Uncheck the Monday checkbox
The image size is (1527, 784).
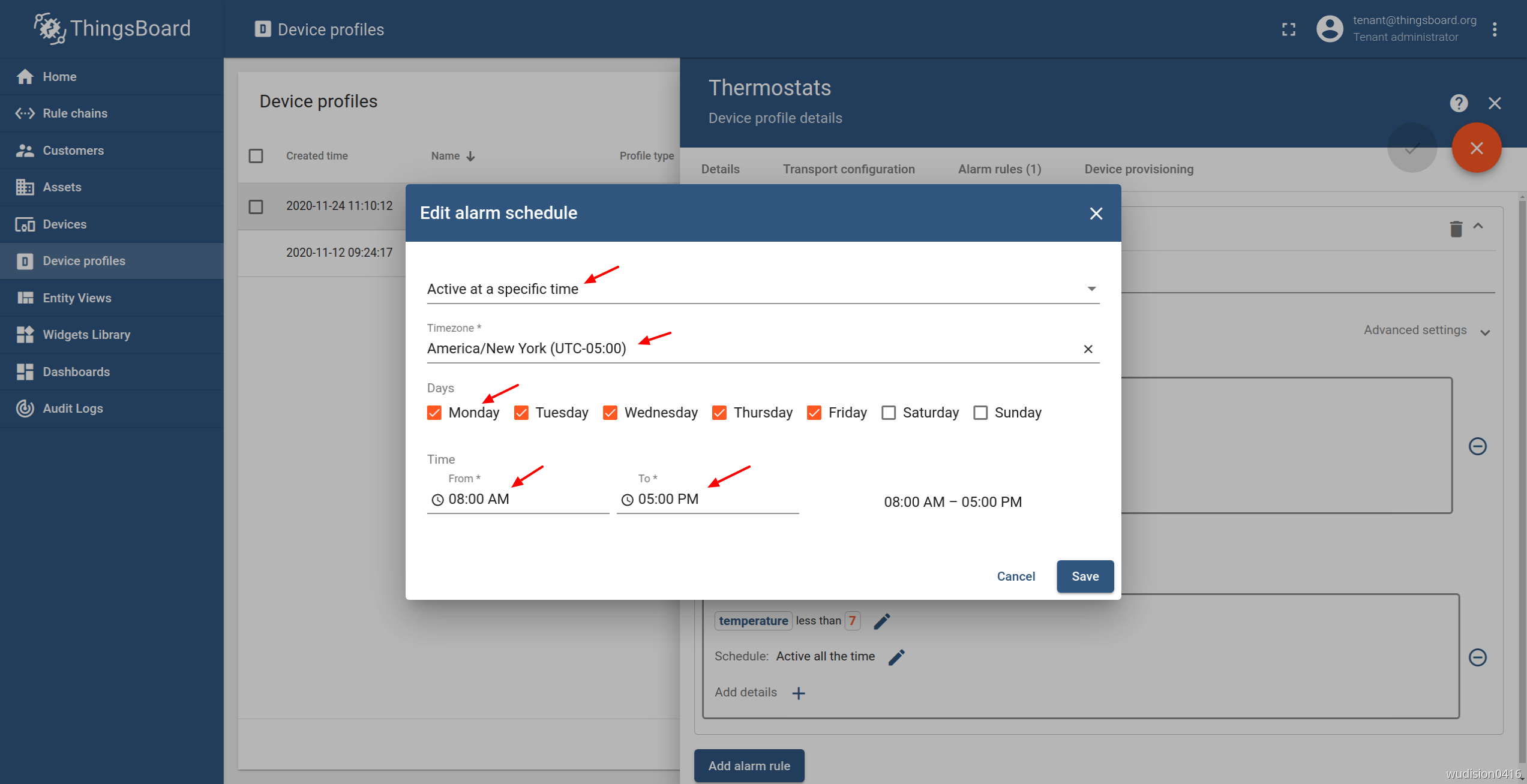click(x=434, y=413)
